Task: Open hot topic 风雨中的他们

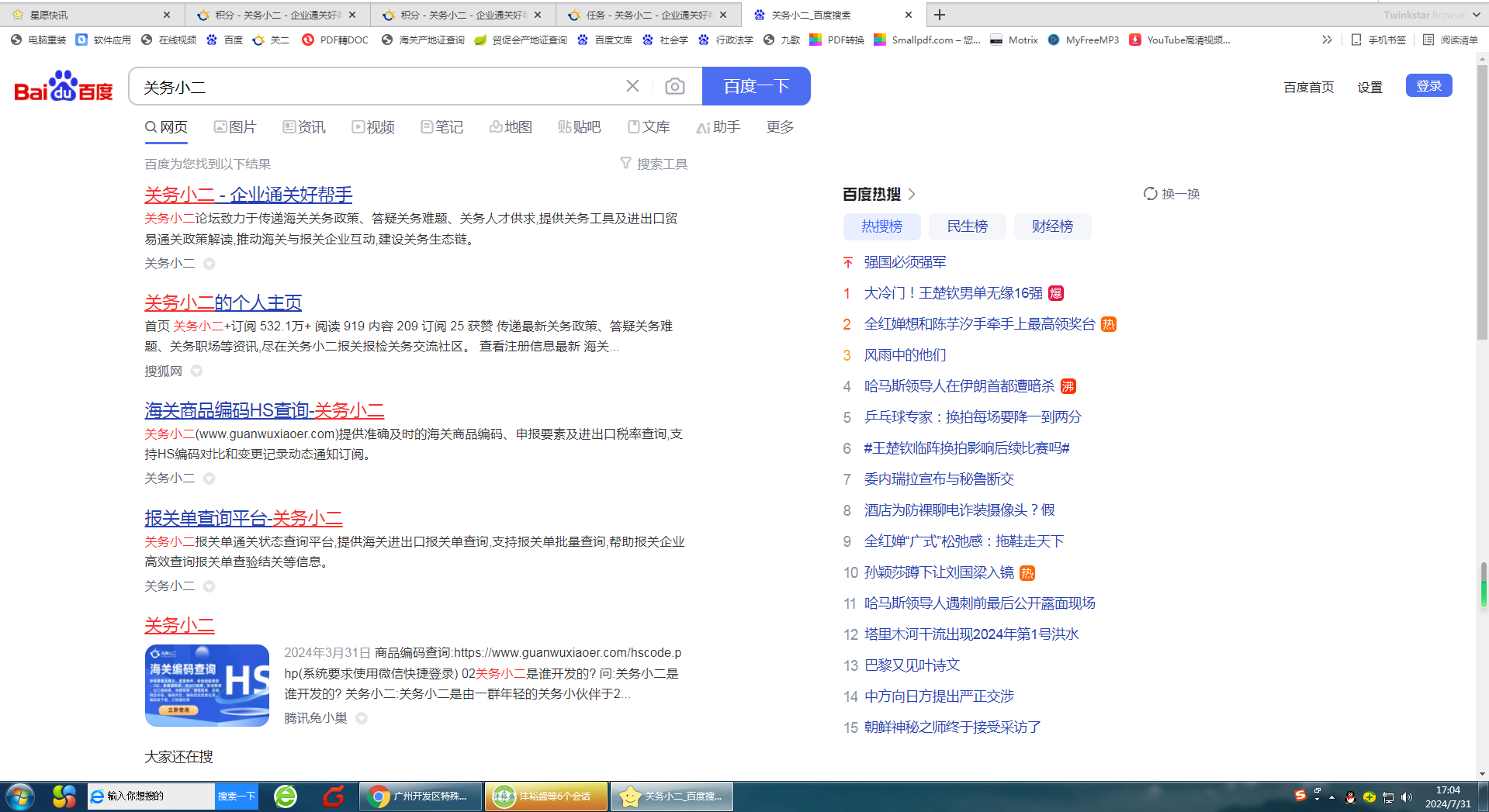Action: [x=905, y=355]
